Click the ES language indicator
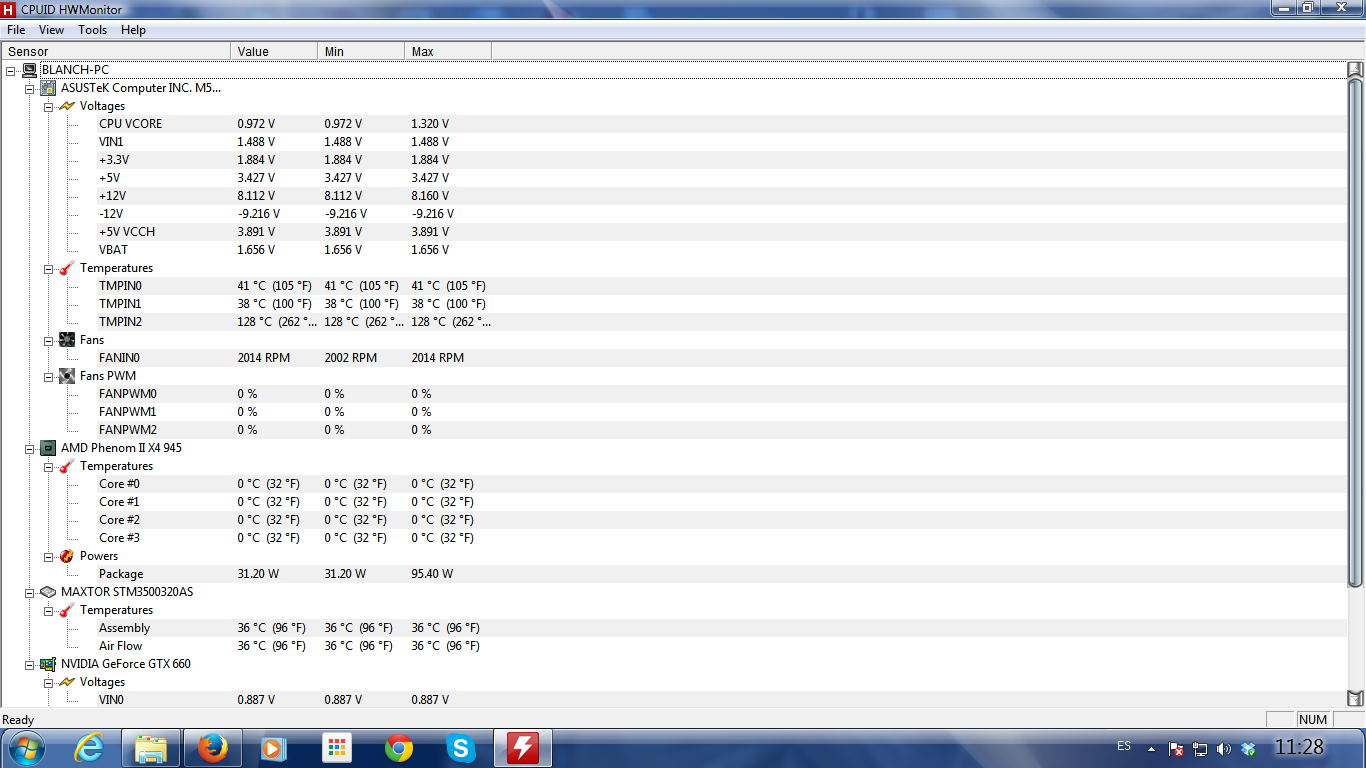This screenshot has height=768, width=1366. pos(1124,747)
